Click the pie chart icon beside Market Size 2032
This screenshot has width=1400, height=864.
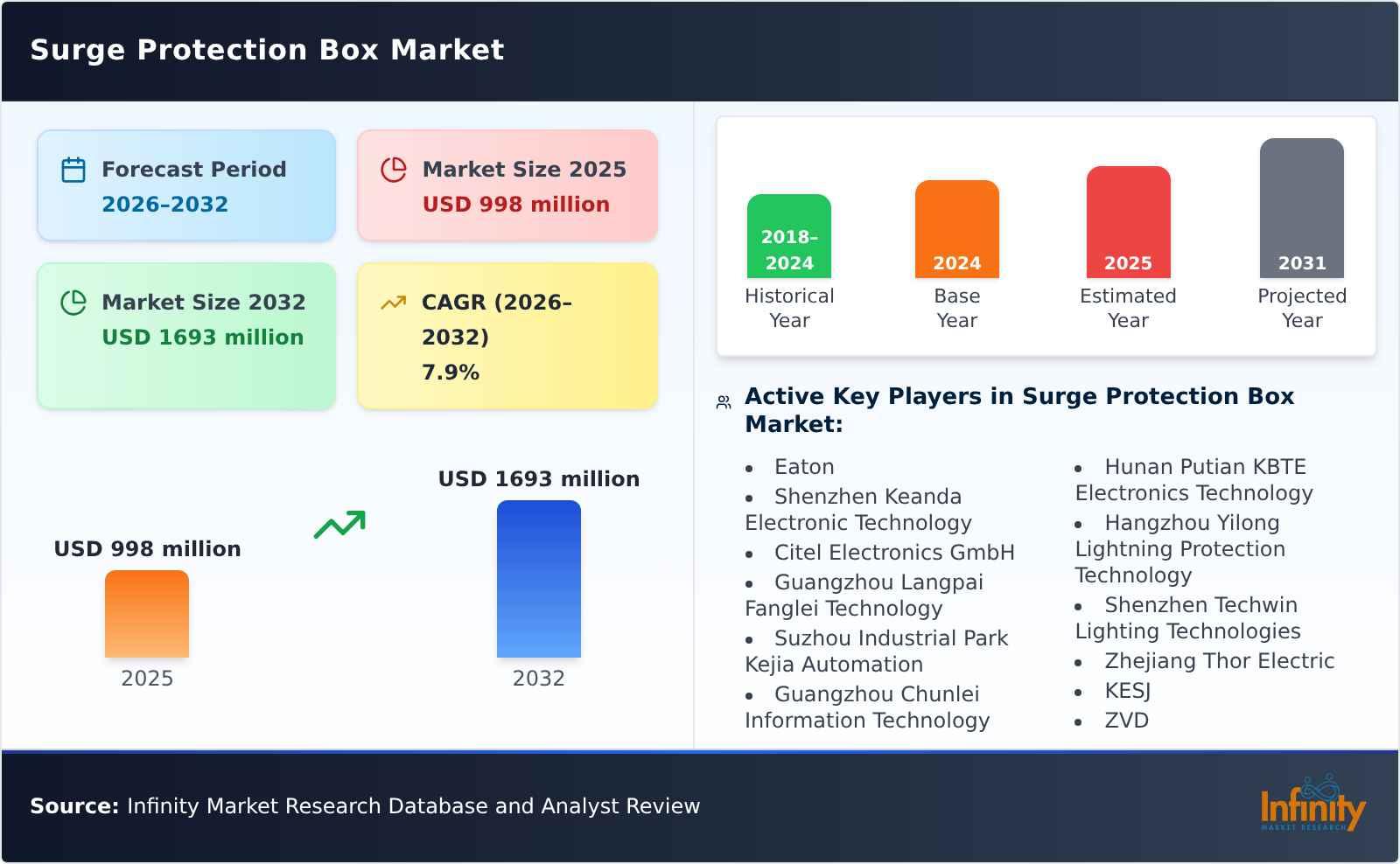click(x=73, y=303)
